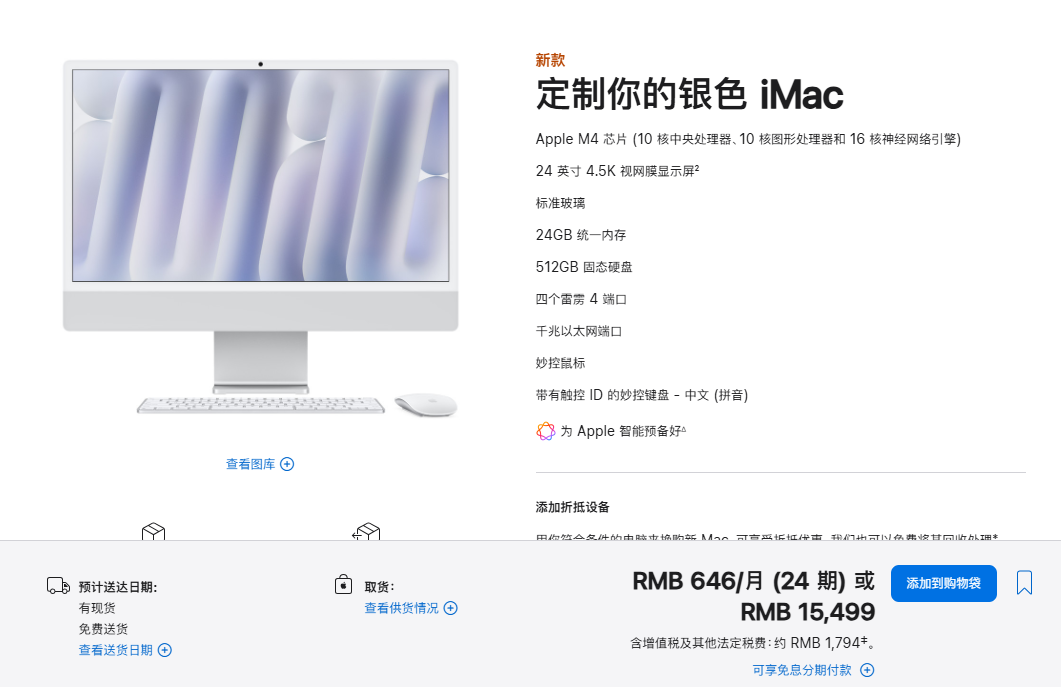
Task: Click the shipping box icon below the gallery
Action: pos(154,532)
